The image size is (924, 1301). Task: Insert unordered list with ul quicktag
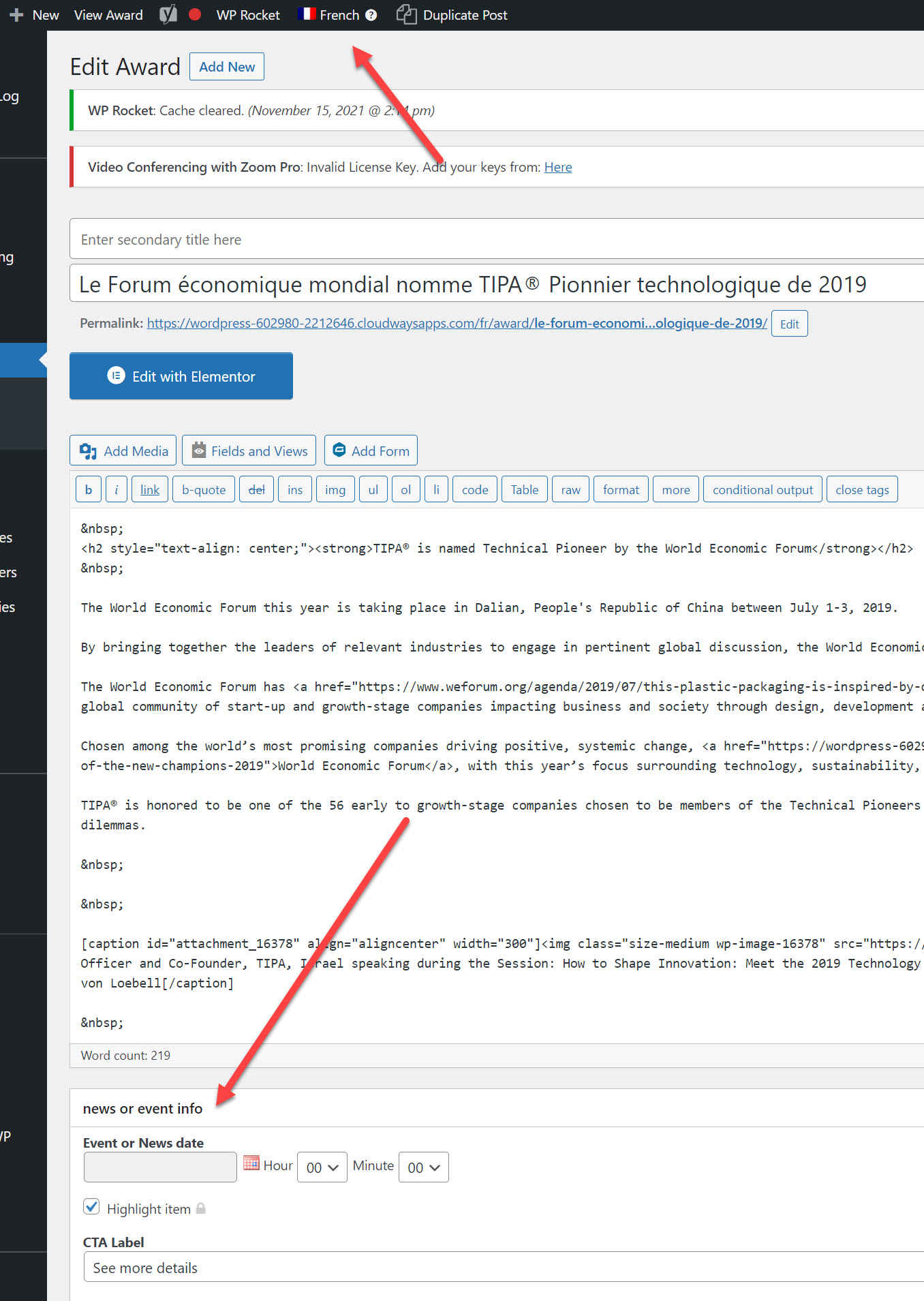point(373,489)
